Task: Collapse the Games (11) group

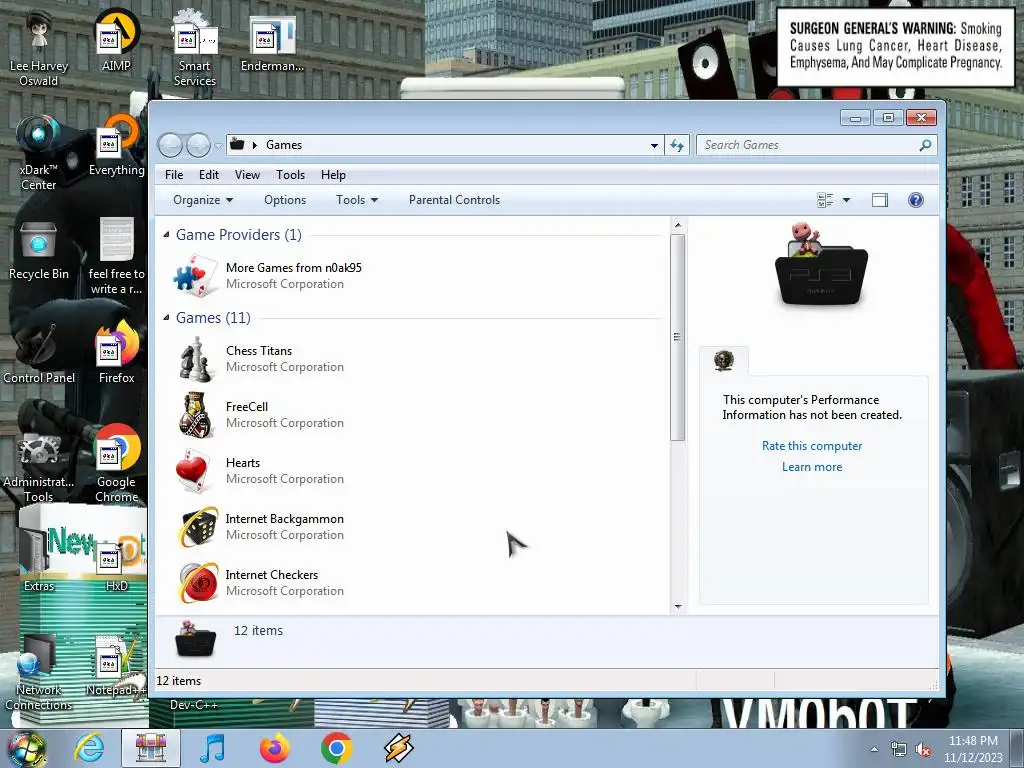Action: 167,317
